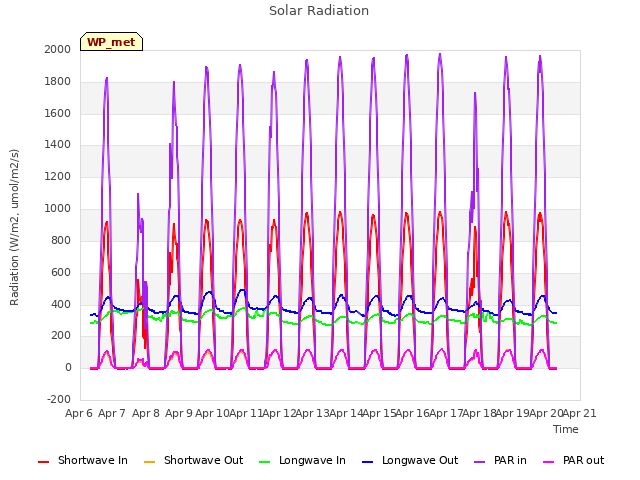The height and width of the screenshot is (480, 640).
Task: Click the Apr 13 x-axis label
Action: 312,413
